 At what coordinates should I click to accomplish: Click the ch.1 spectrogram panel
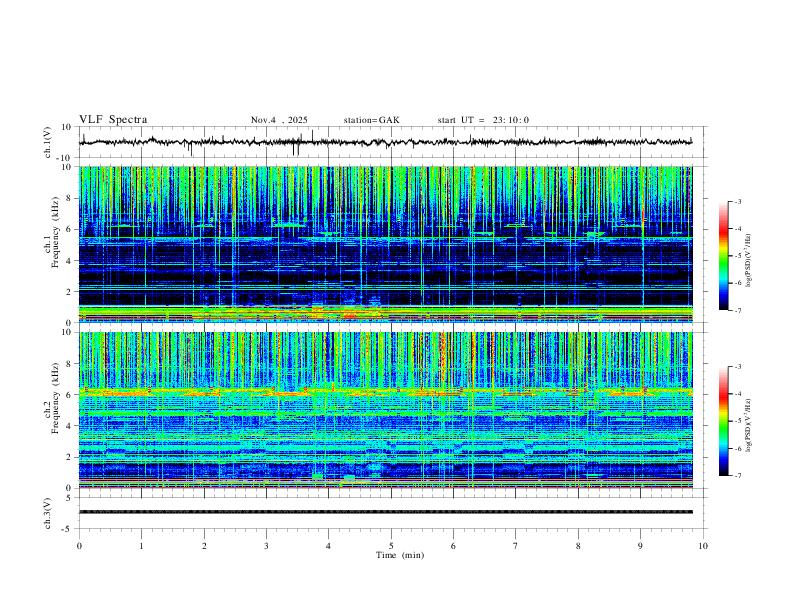(385, 244)
